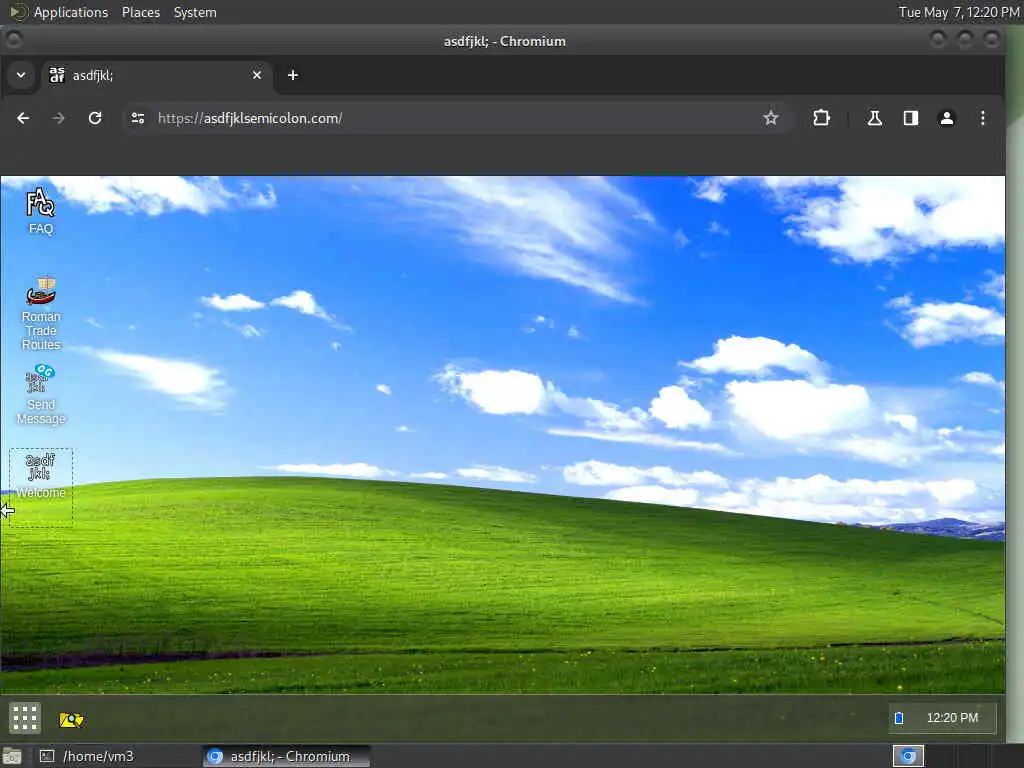Image resolution: width=1024 pixels, height=768 pixels.
Task: Click the yellow envelope icon in the page taskbar
Action: click(x=71, y=720)
